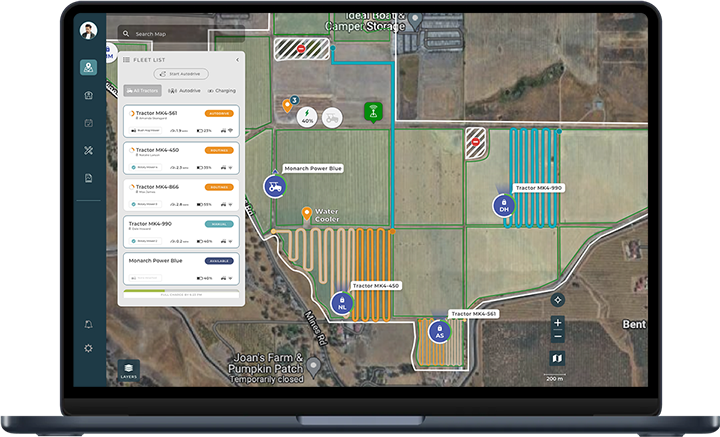Select the green charging station map marker

point(373,113)
